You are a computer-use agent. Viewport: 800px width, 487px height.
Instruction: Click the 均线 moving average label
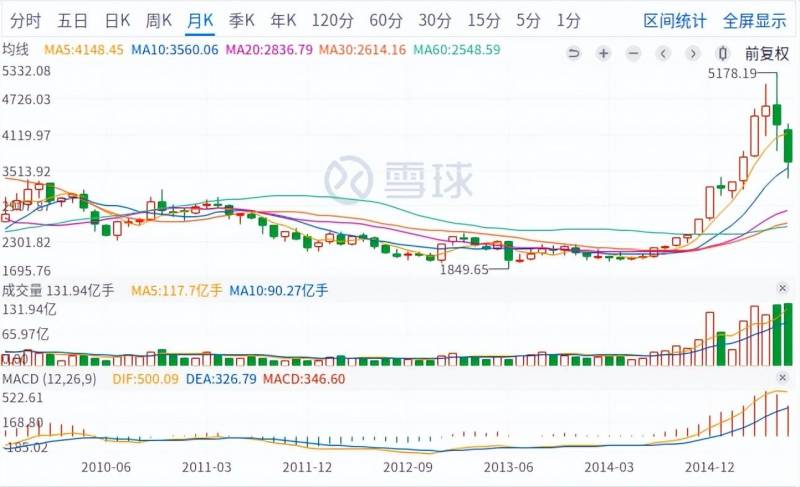[15, 49]
